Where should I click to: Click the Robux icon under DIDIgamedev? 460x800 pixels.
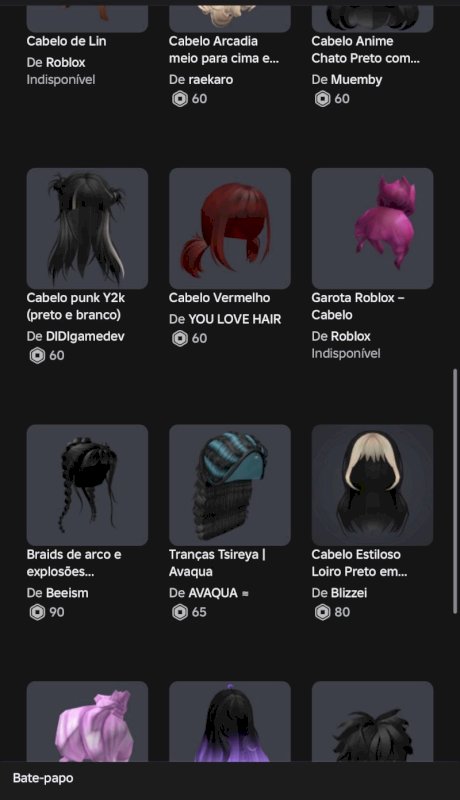[37, 355]
